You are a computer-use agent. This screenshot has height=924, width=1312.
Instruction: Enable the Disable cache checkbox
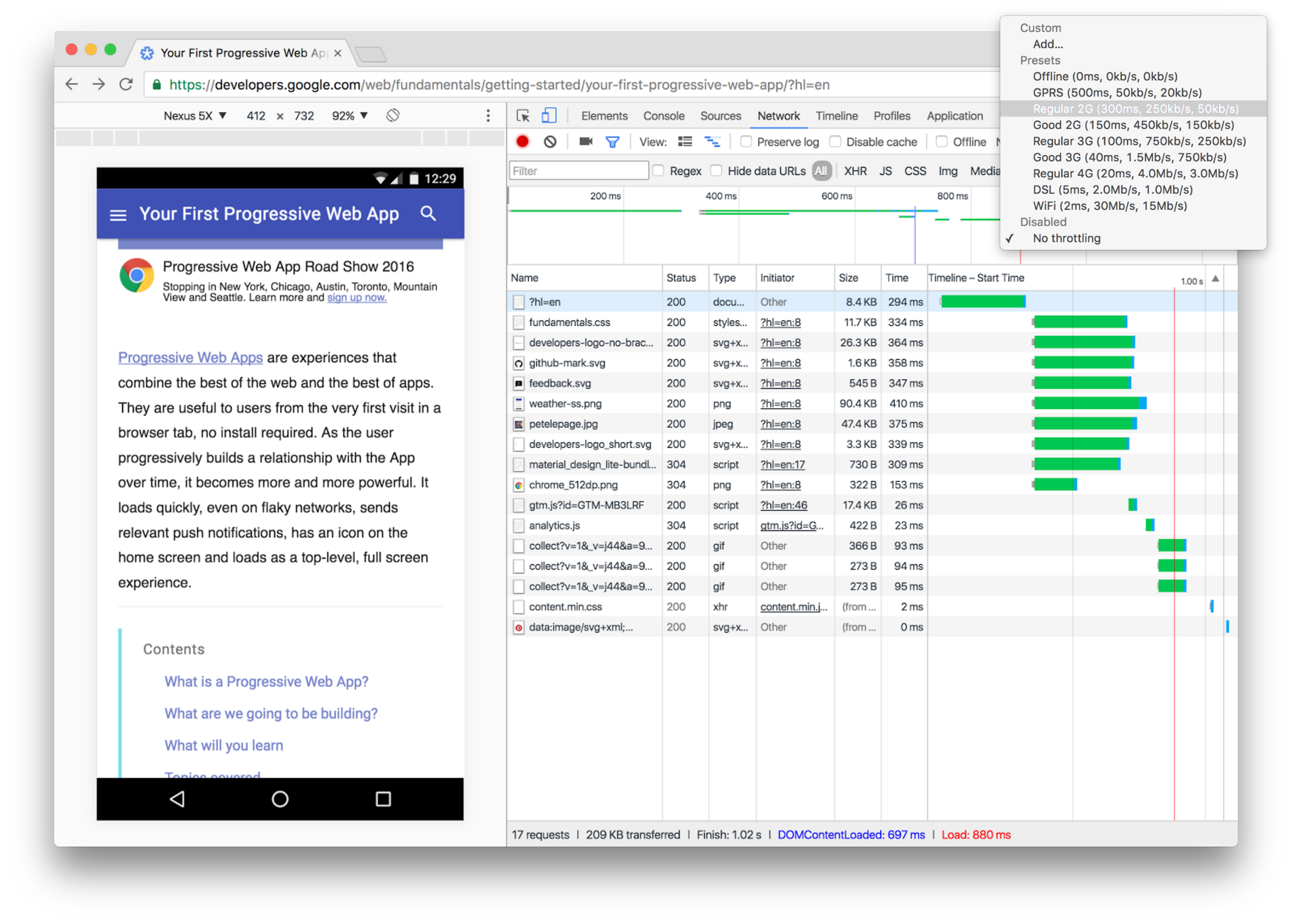click(835, 141)
